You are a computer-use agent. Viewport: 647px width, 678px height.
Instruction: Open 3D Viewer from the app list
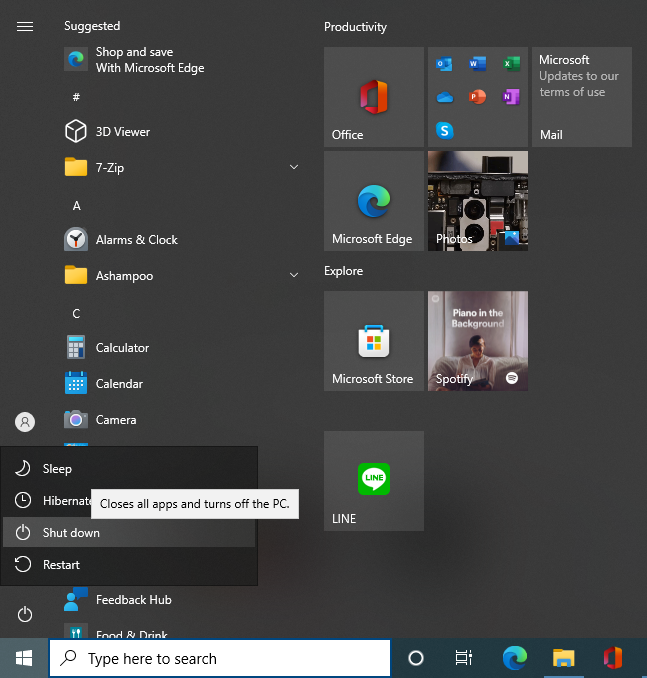tap(182, 131)
